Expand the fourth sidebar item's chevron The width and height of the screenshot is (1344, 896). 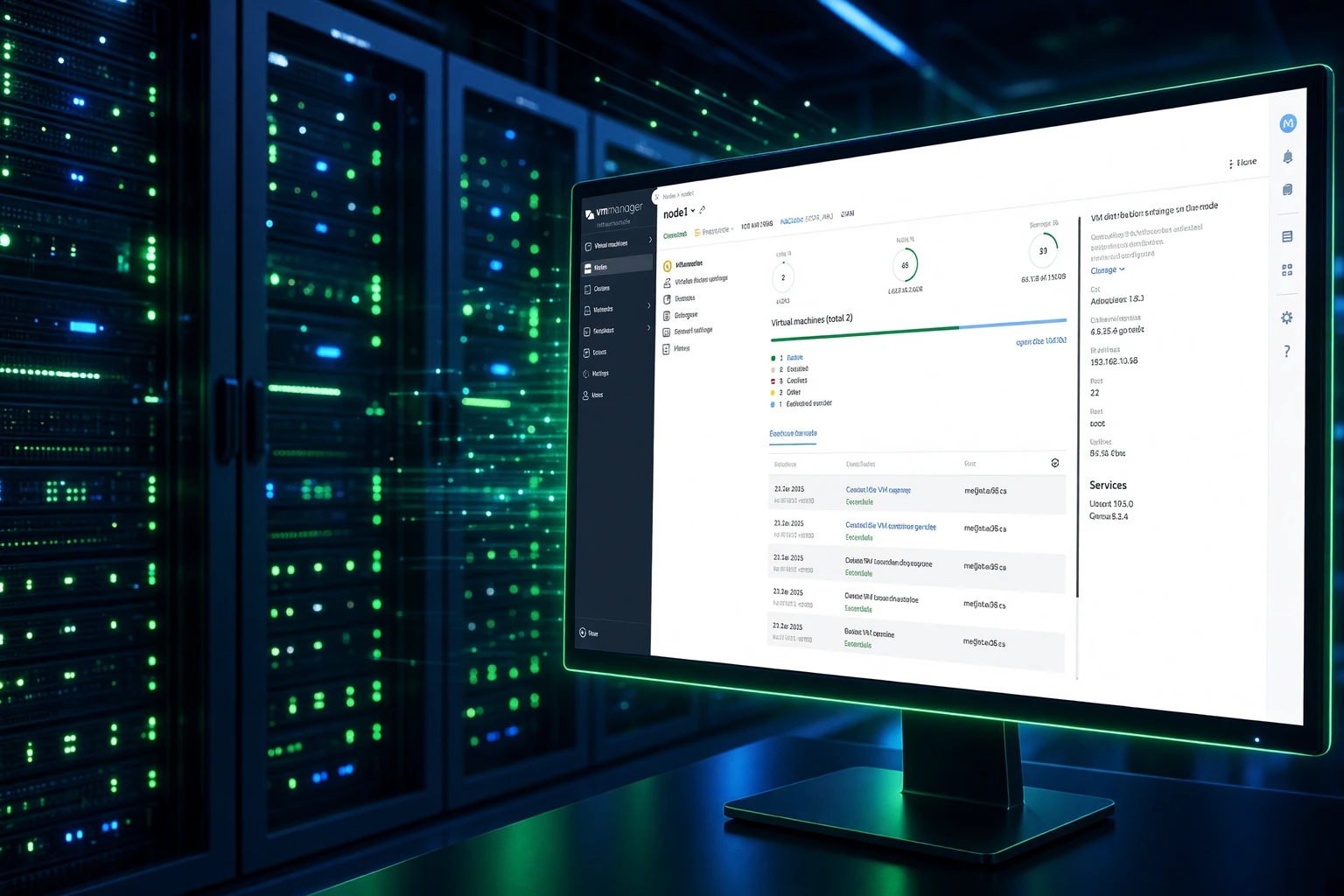pyautogui.click(x=649, y=305)
